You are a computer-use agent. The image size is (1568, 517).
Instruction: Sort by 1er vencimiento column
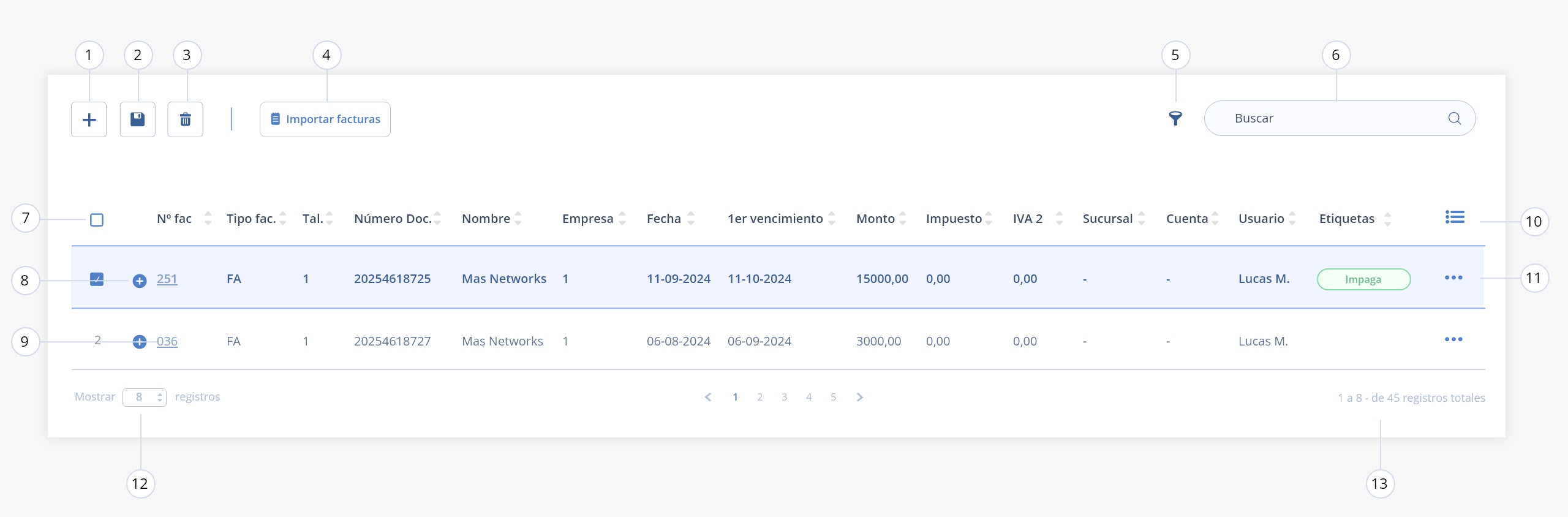pyautogui.click(x=832, y=219)
